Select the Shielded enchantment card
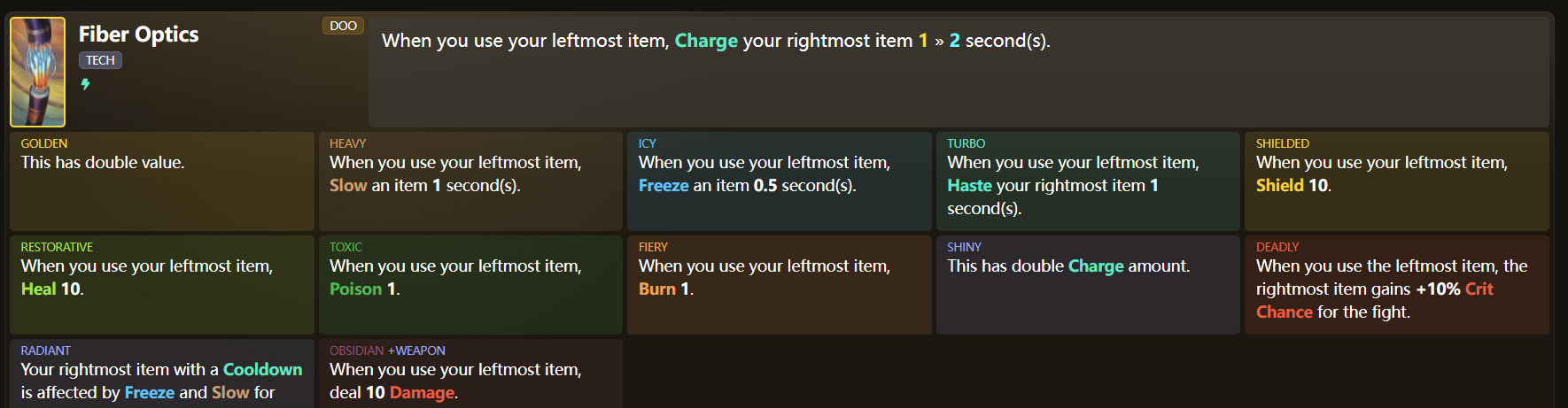The height and width of the screenshot is (408, 1568). click(1396, 181)
